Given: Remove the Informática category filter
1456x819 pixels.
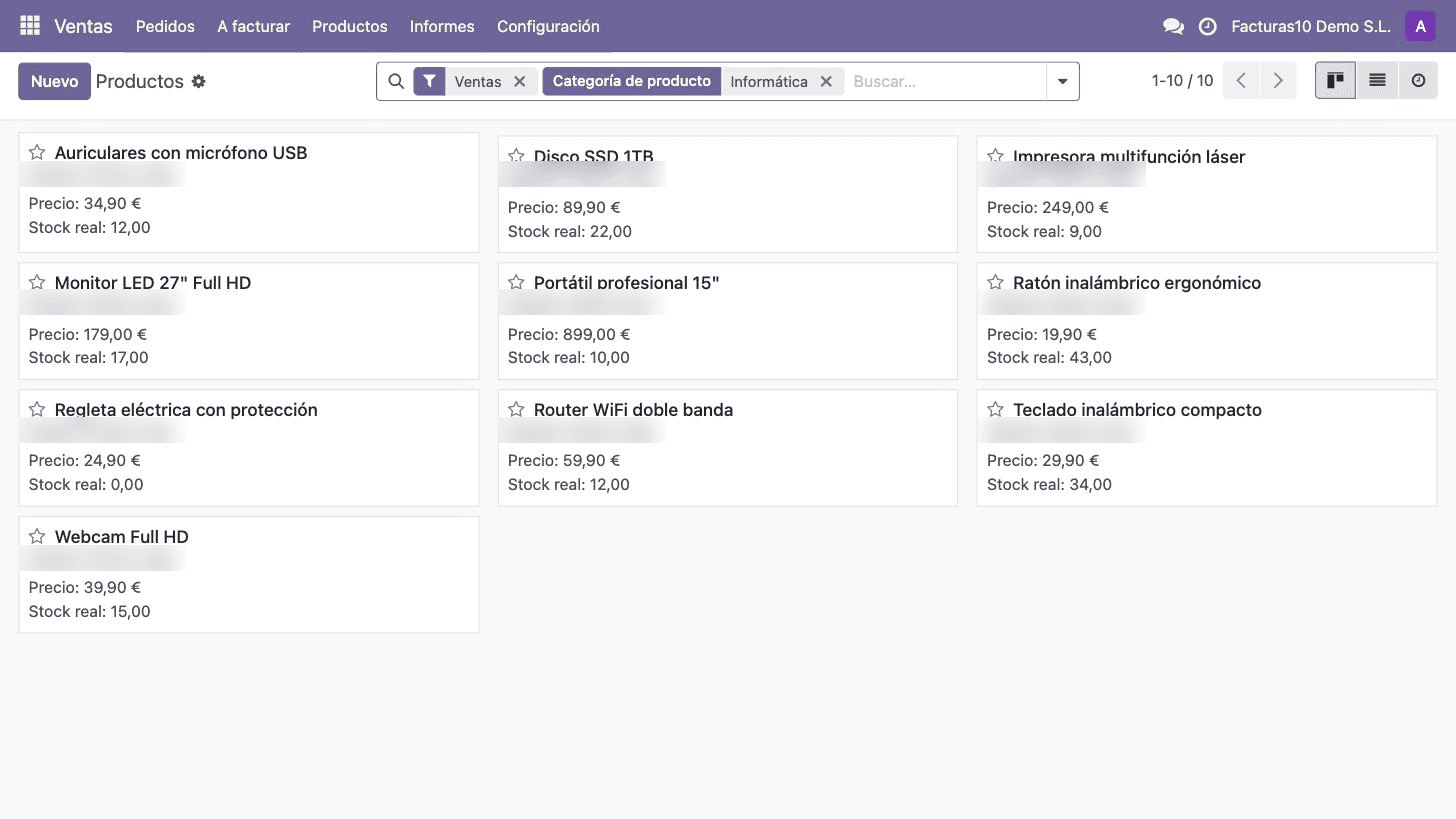Looking at the screenshot, I should tap(826, 81).
